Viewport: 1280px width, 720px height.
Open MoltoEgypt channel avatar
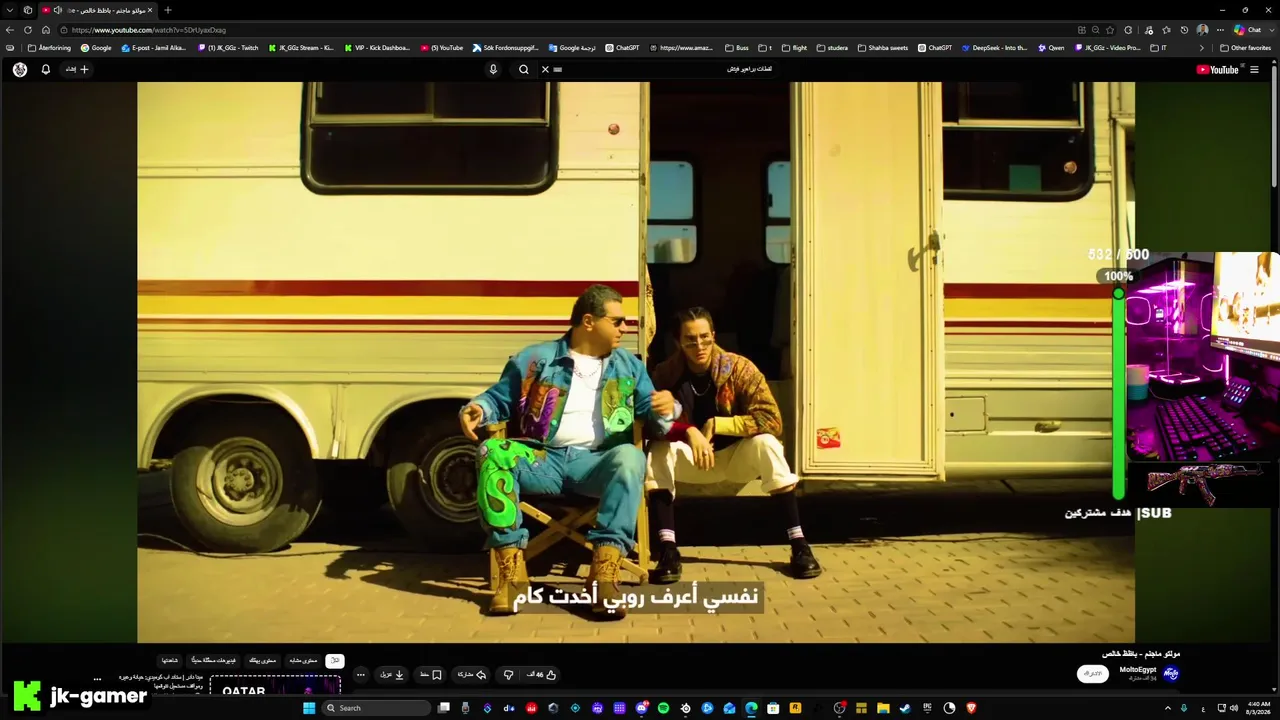(1171, 674)
